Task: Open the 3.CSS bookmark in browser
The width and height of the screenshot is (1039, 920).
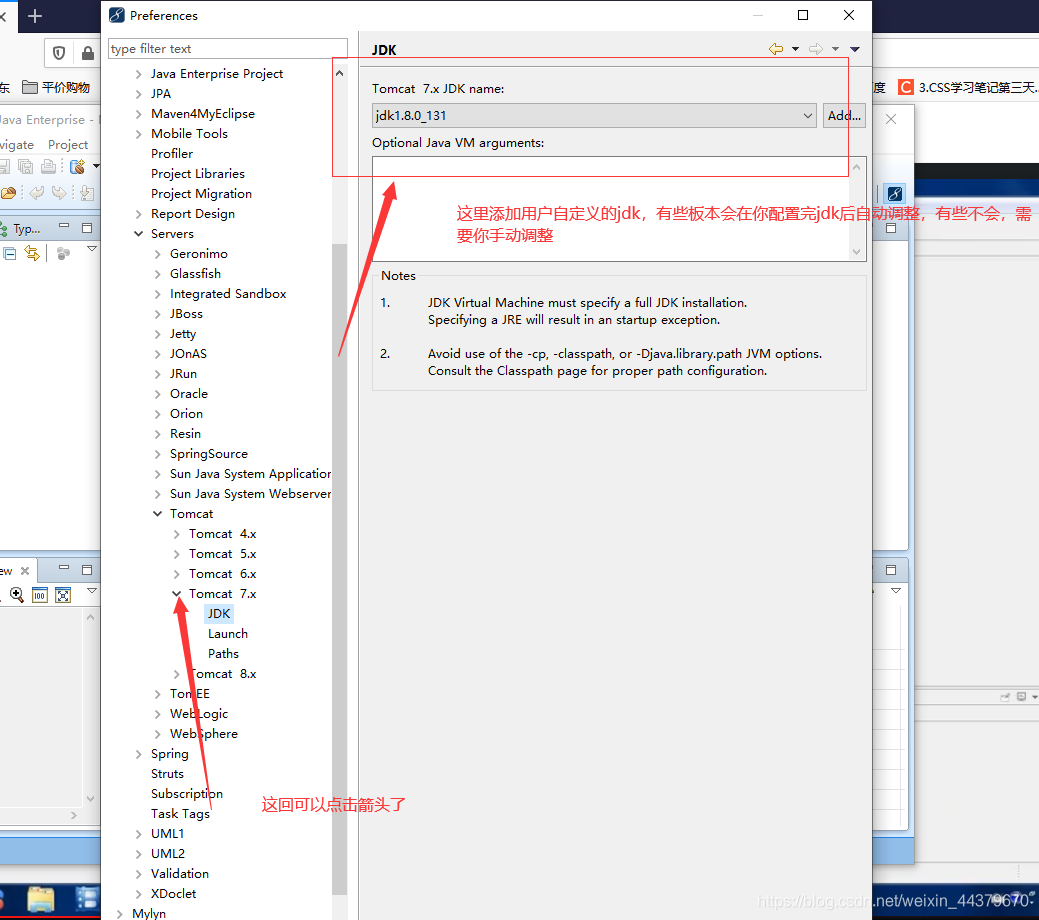Action: click(x=967, y=87)
